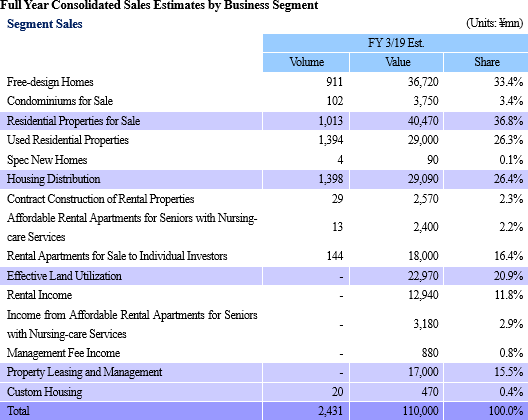Select the Residential Properties for Sale row

click(264, 121)
